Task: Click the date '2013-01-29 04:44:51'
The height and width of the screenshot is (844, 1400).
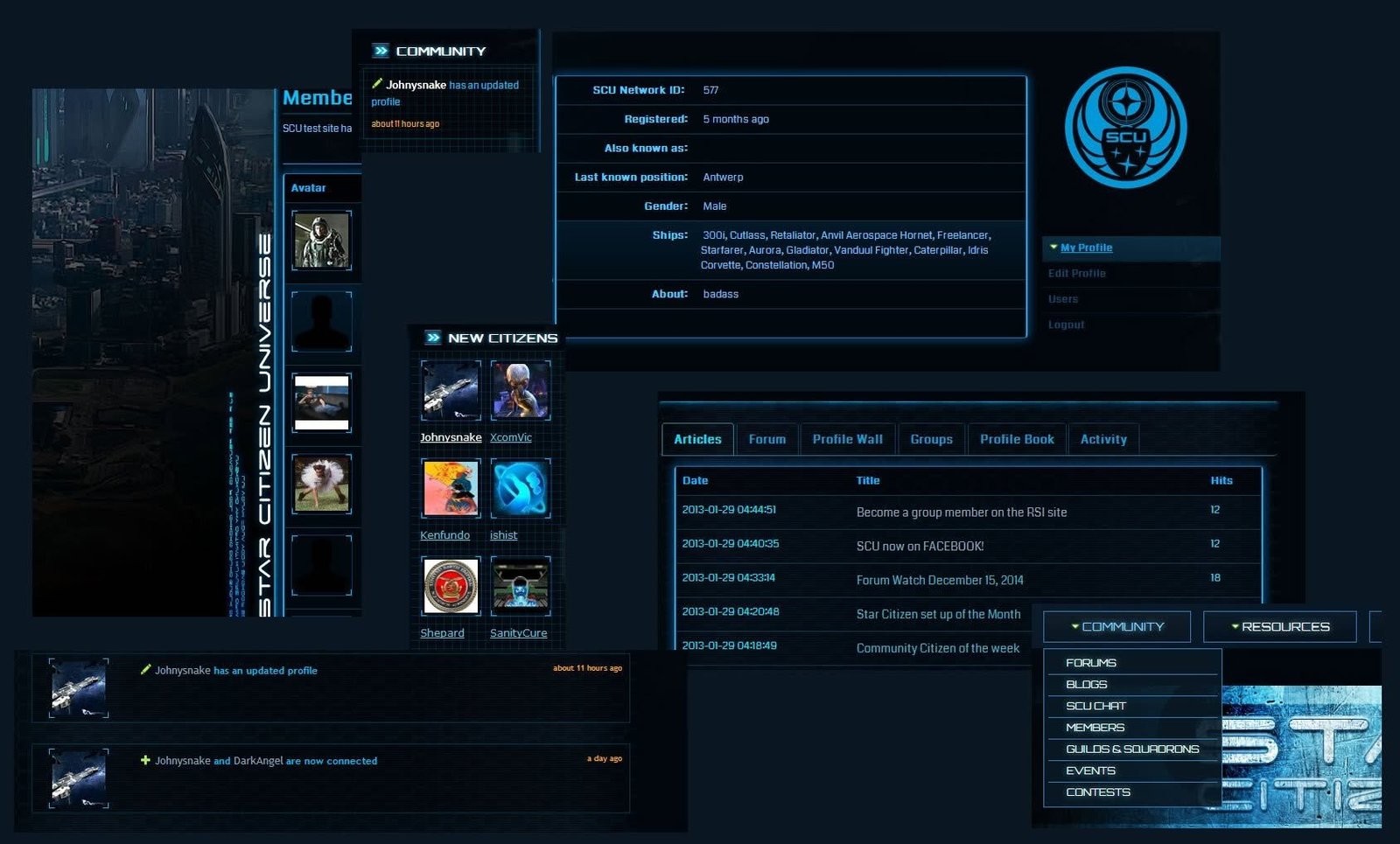Action: 729,509
